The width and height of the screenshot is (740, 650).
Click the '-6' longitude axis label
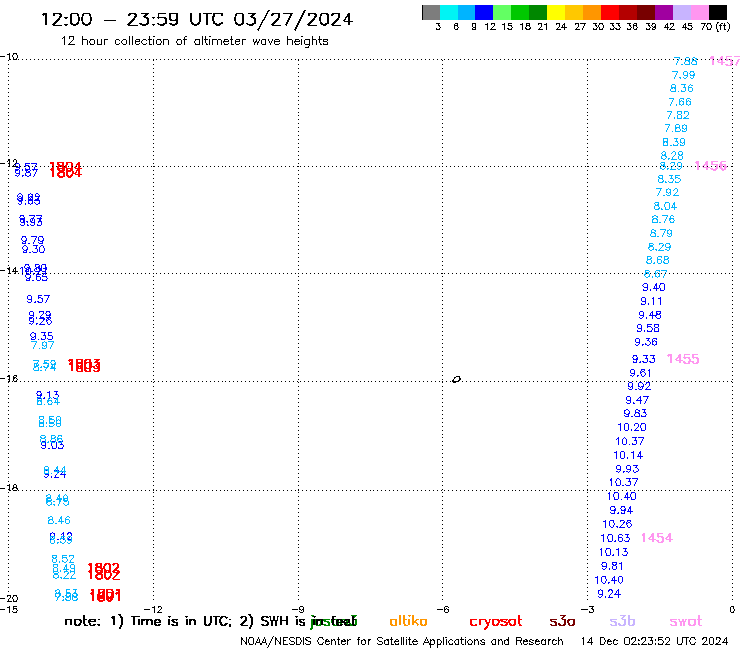pyautogui.click(x=442, y=609)
